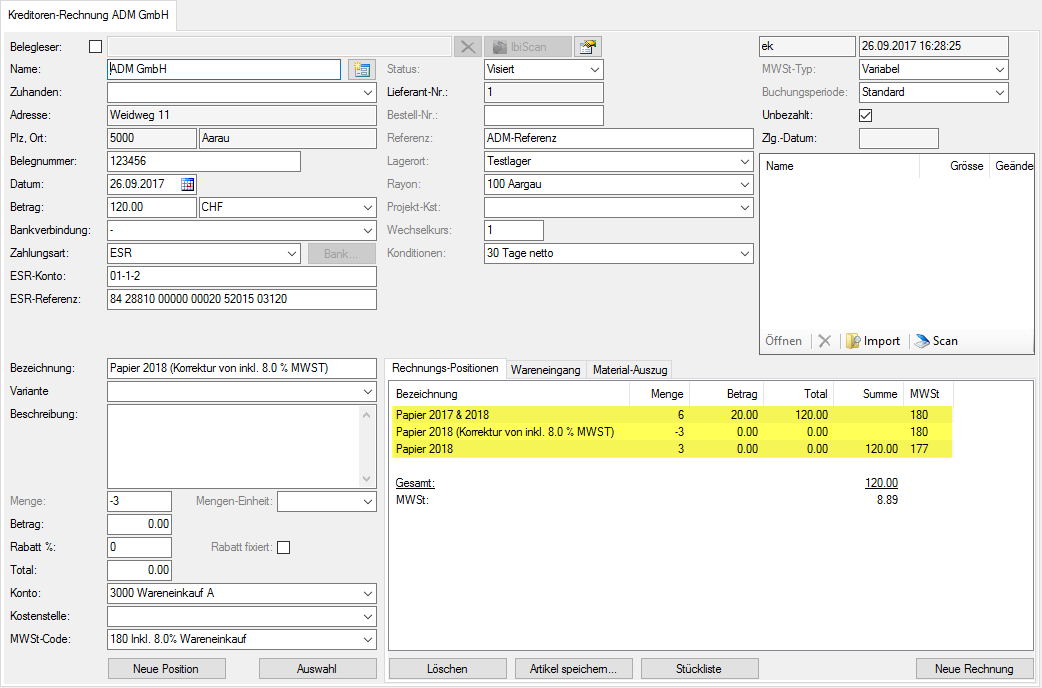Untick the Unbezahlt checkbox
This screenshot has width=1042, height=688.
click(x=866, y=115)
